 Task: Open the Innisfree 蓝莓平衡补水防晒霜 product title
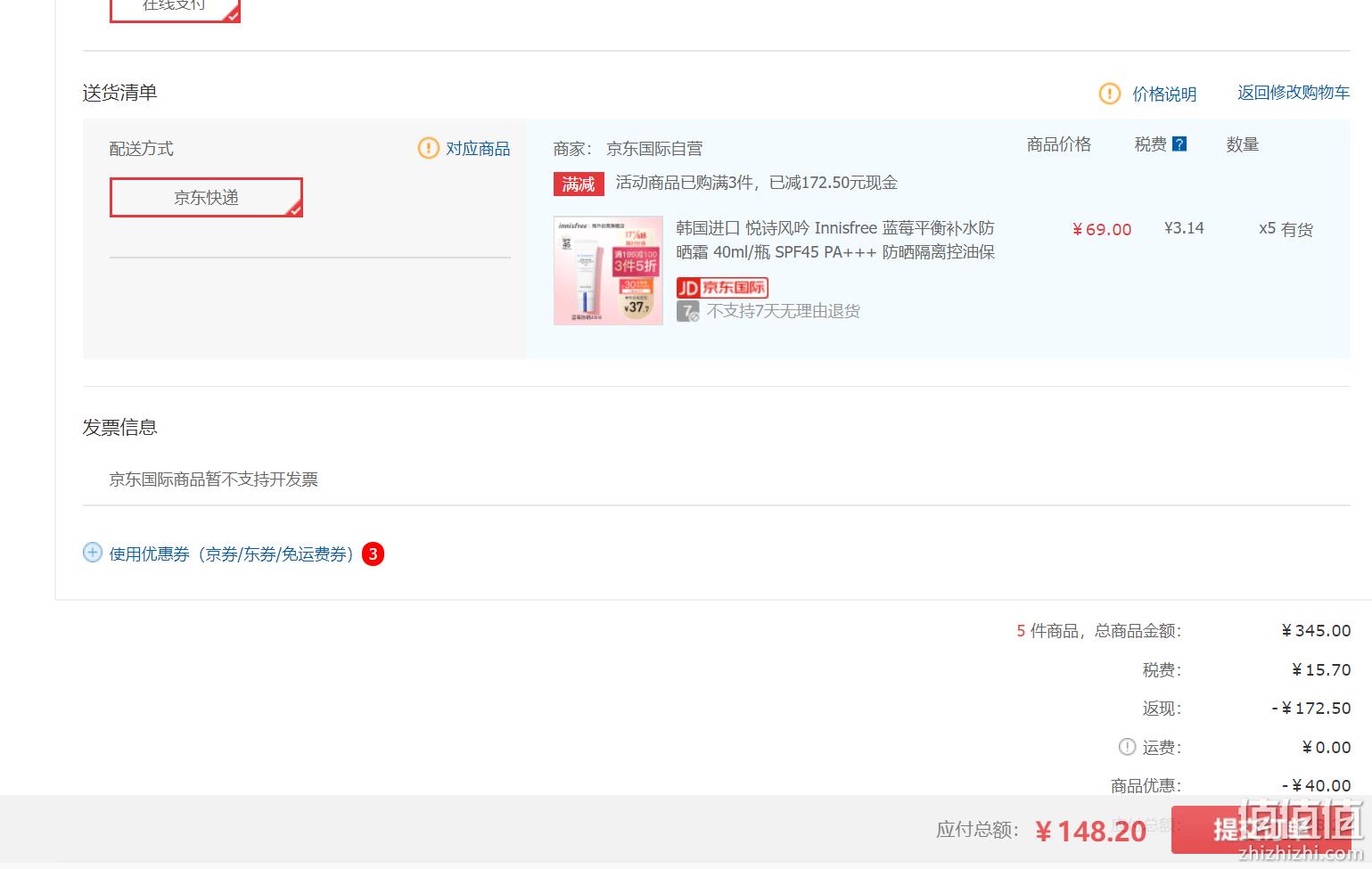835,240
